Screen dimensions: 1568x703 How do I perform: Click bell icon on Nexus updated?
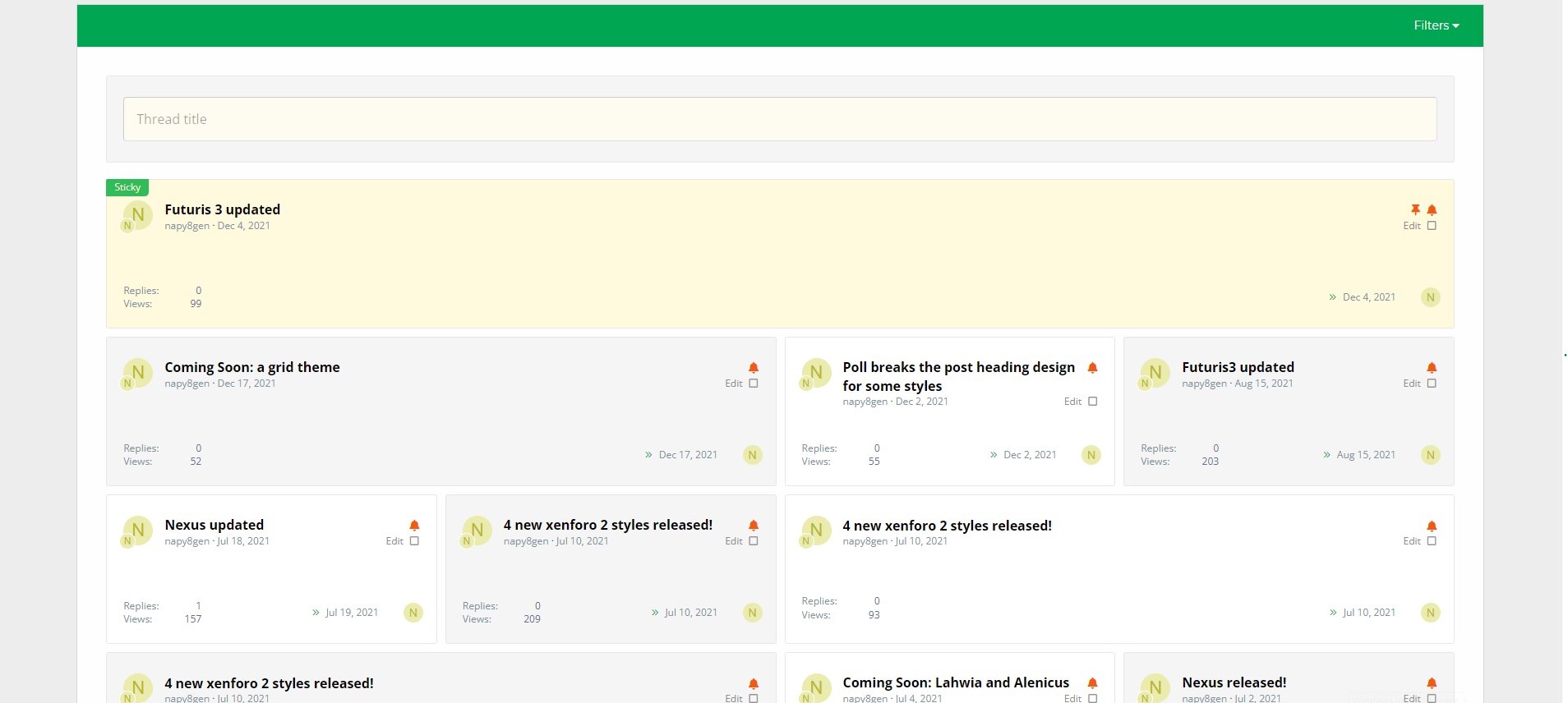[414, 526]
